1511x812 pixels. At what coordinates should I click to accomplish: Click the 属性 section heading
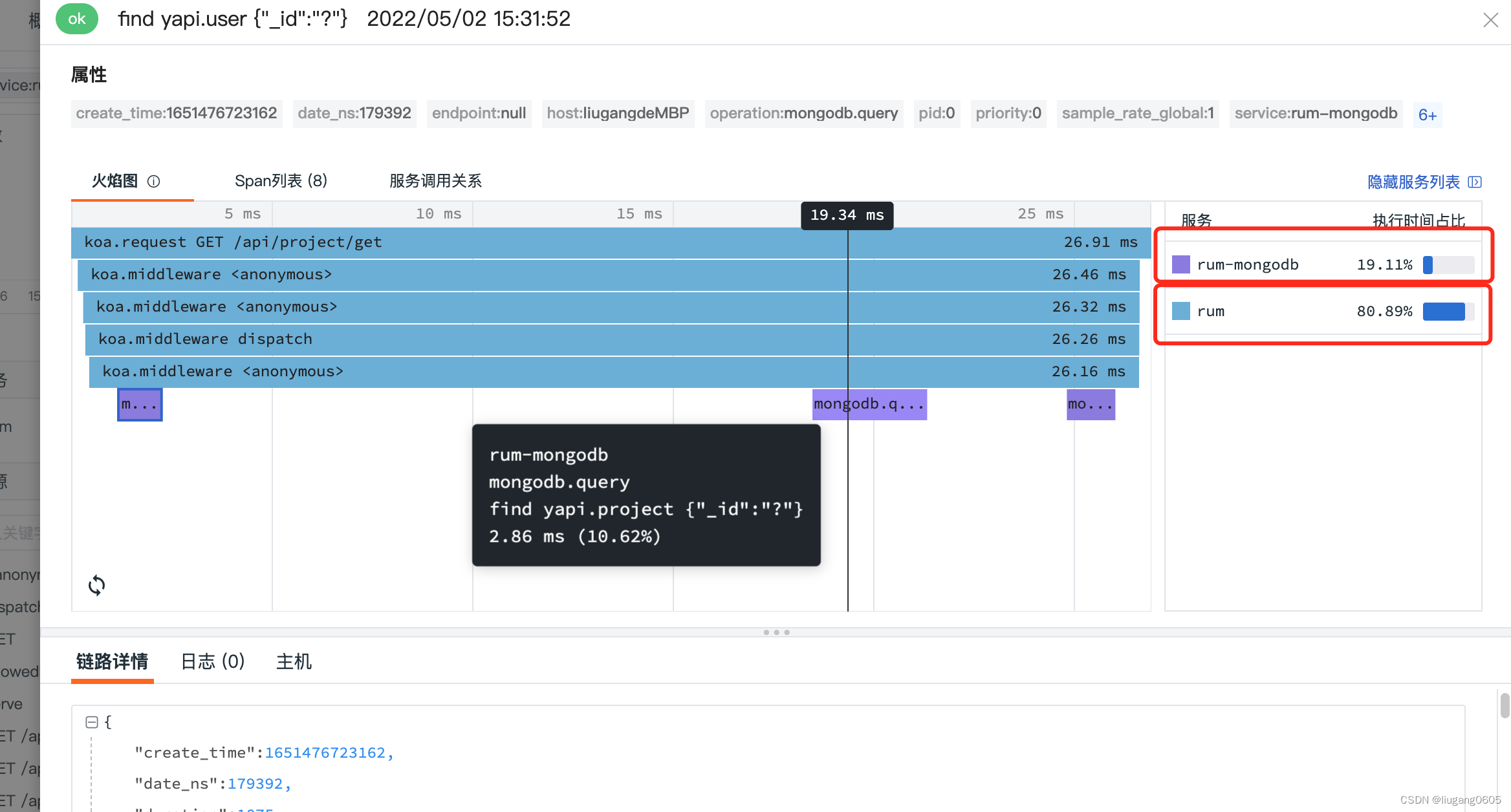click(x=89, y=75)
